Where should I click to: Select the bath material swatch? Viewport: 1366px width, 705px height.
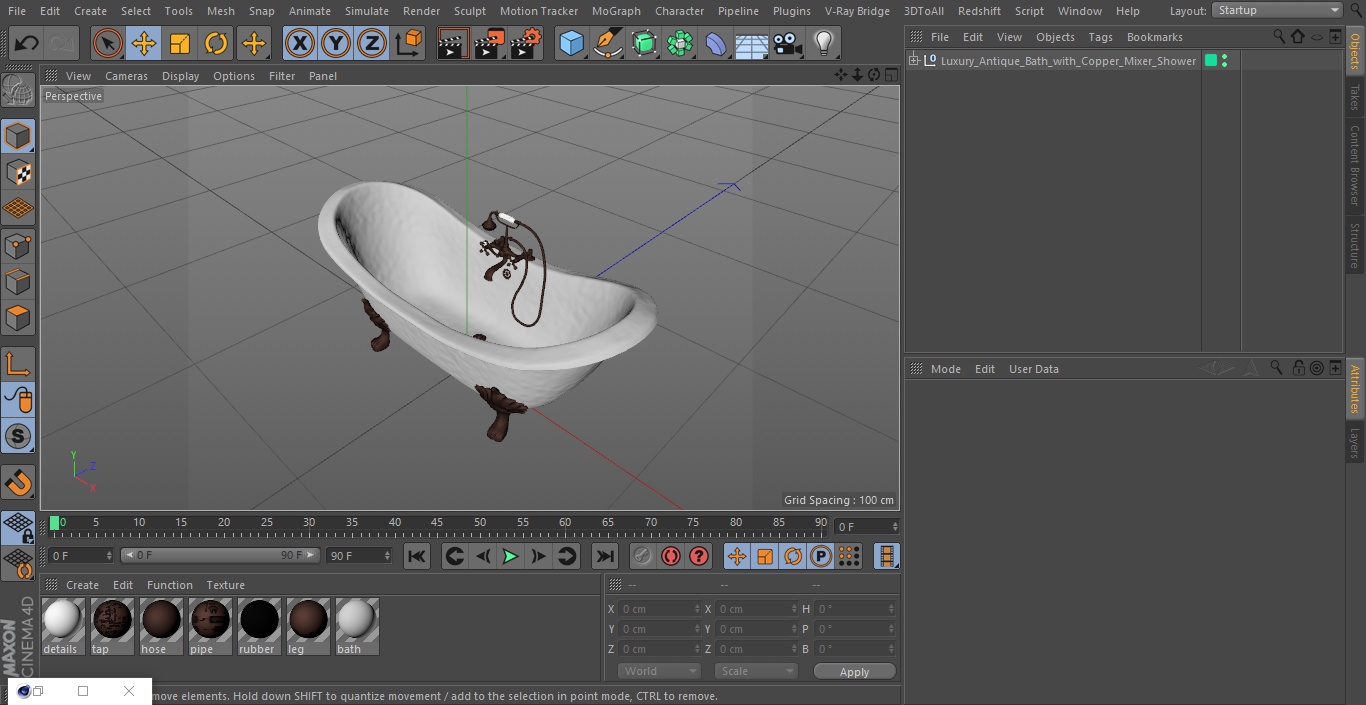click(356, 626)
